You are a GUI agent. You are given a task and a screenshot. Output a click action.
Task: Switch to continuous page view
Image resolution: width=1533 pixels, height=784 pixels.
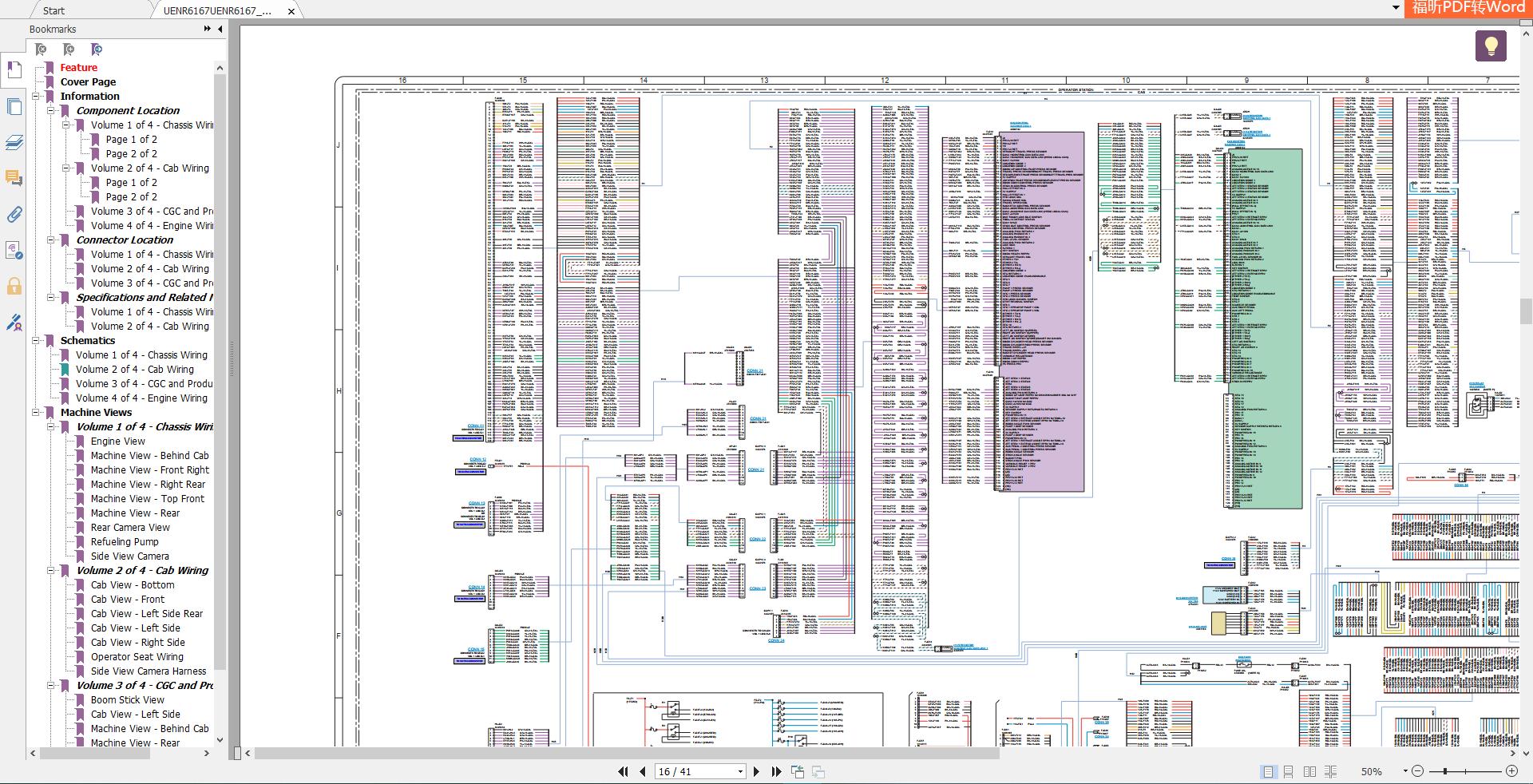[x=1288, y=771]
